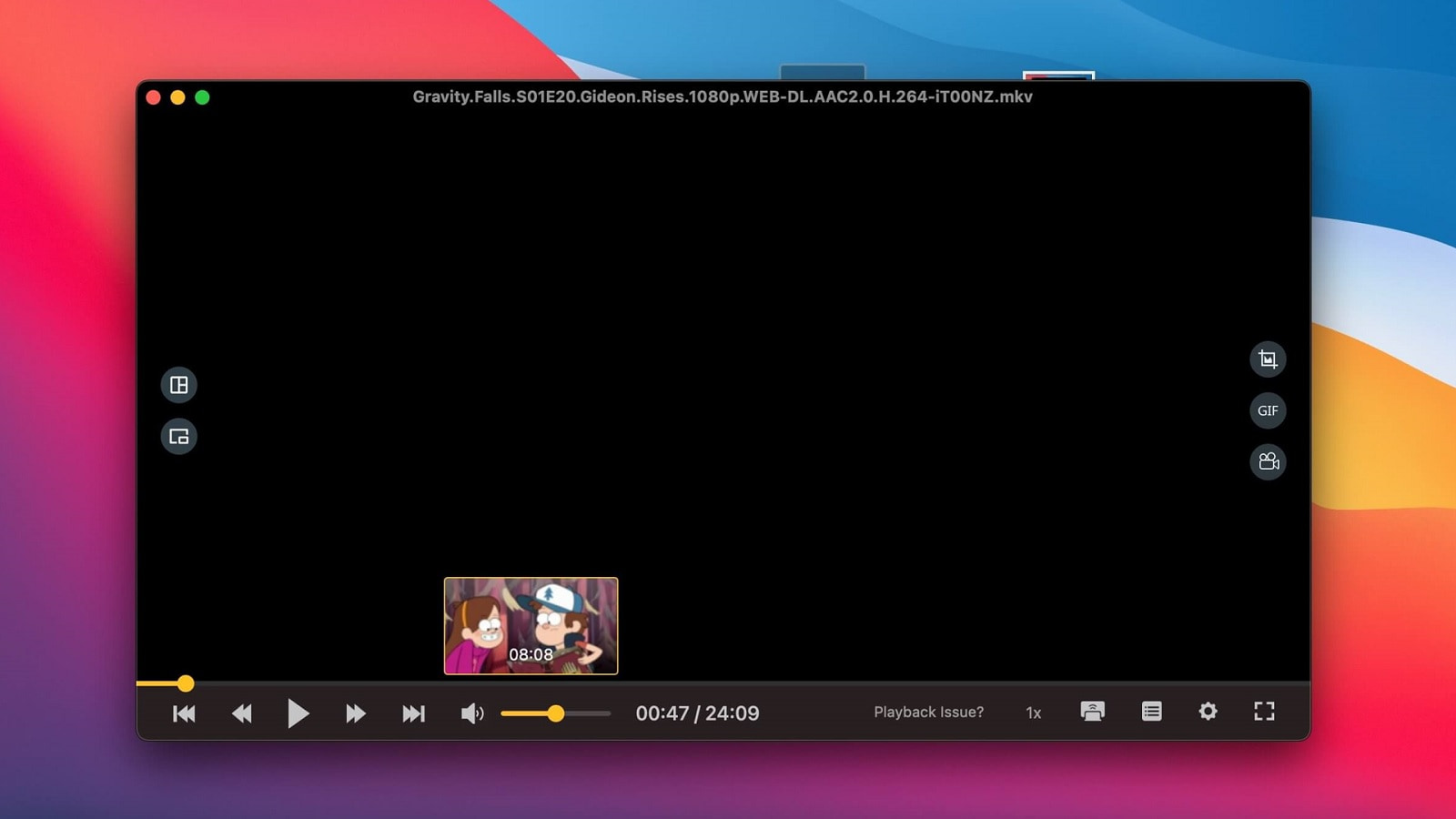Click the Playback Issue? link

pos(928,713)
